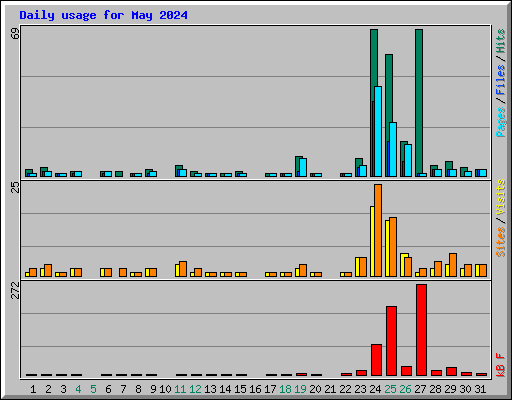Screen dimensions: 512x400
Task: Click the cyan pages bar for day 24
Action: pos(378,132)
